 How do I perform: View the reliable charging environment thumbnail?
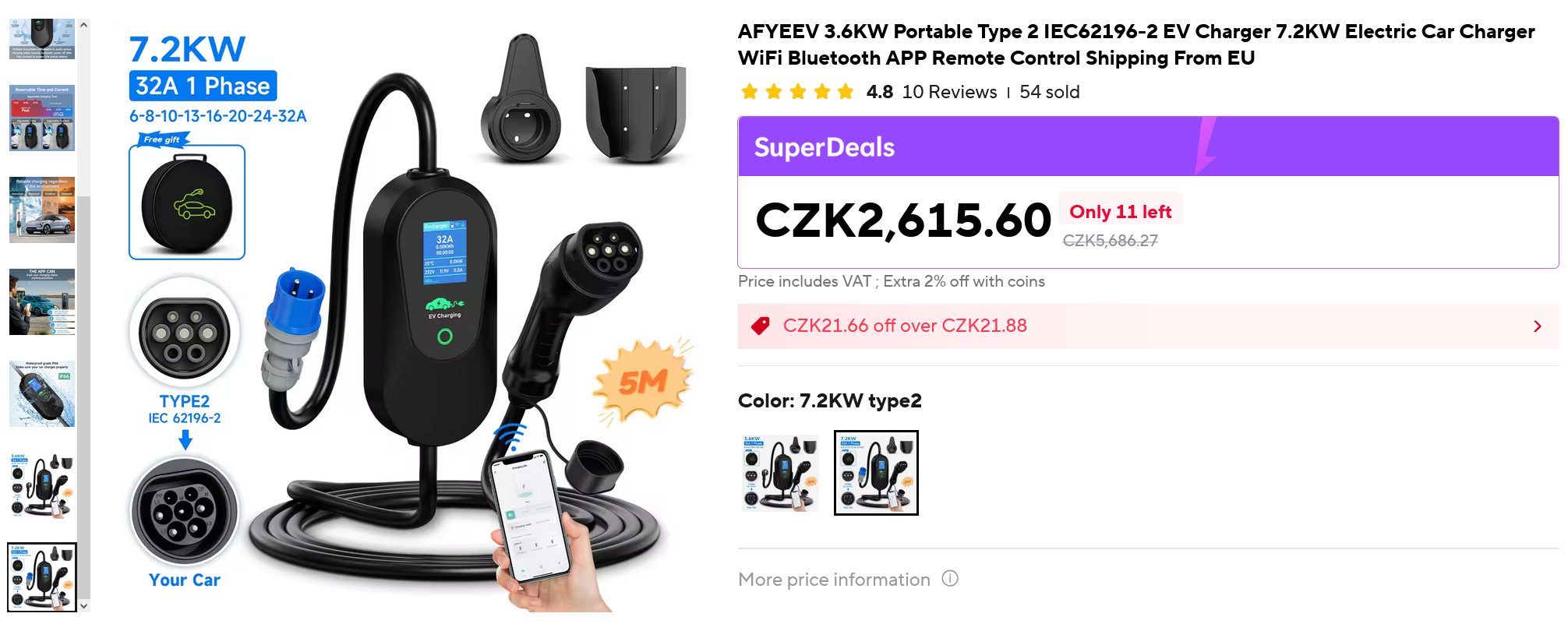(42, 210)
